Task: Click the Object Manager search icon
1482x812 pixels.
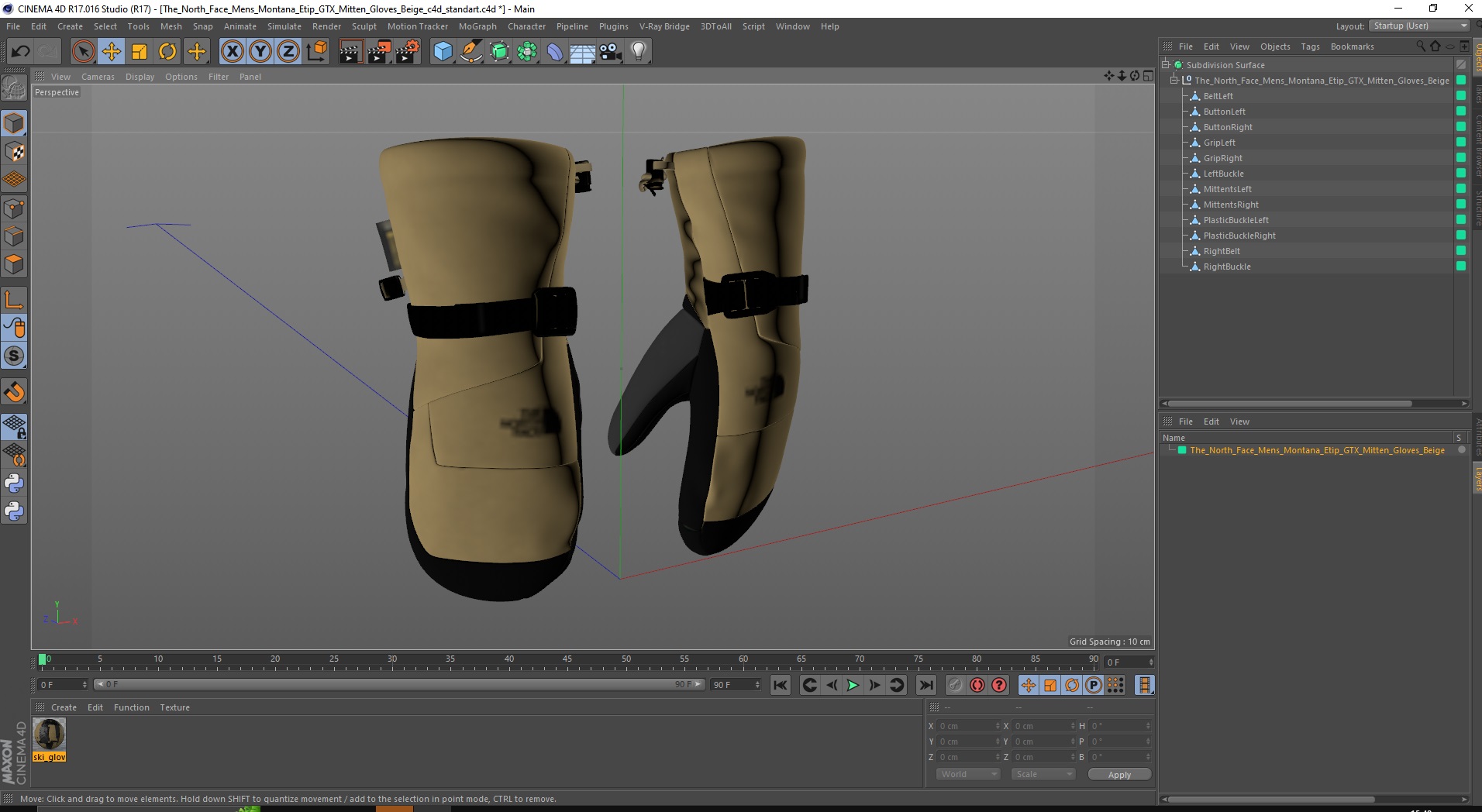Action: 1421,46
